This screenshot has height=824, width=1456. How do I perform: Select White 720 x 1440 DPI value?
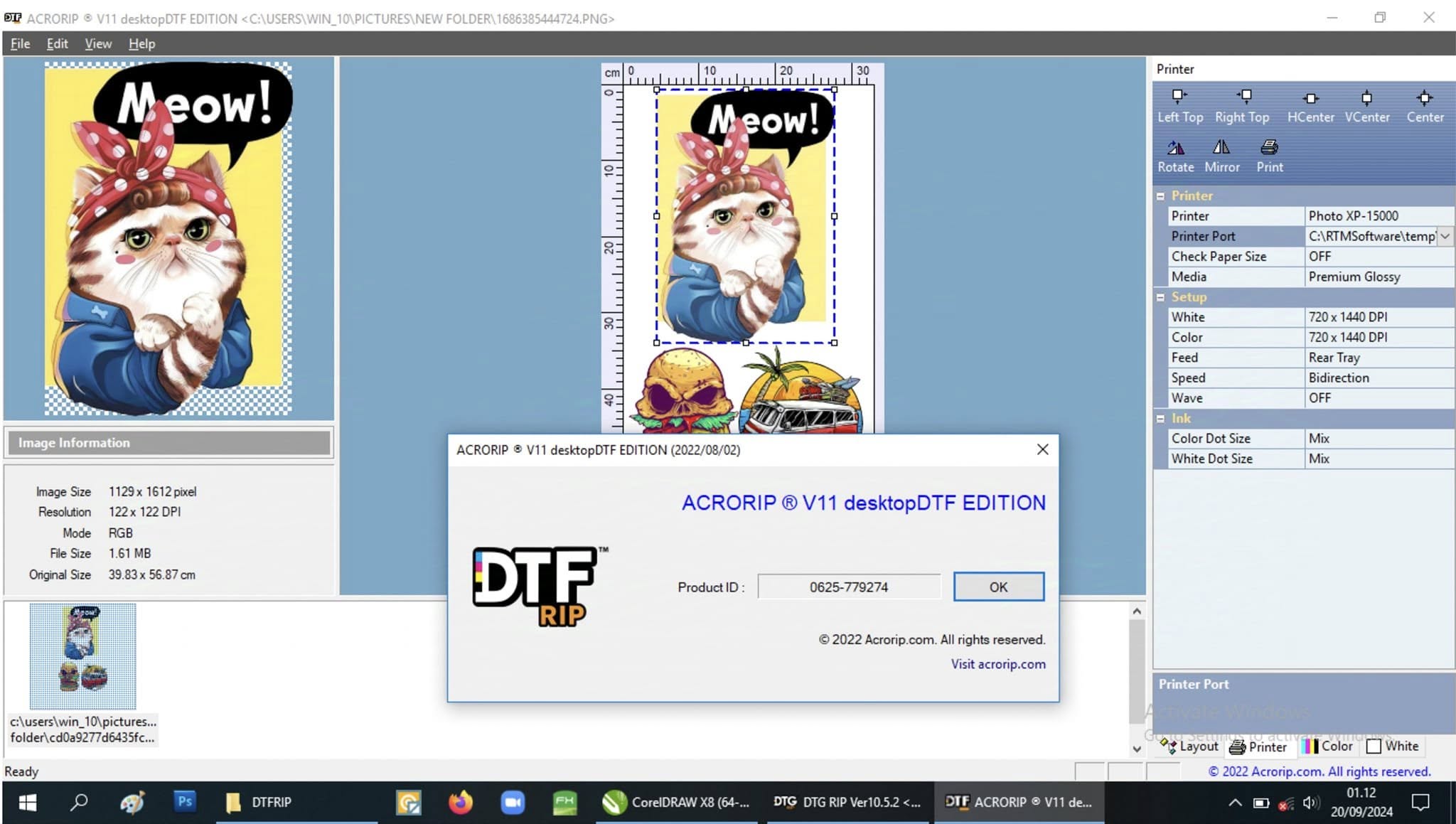1379,317
